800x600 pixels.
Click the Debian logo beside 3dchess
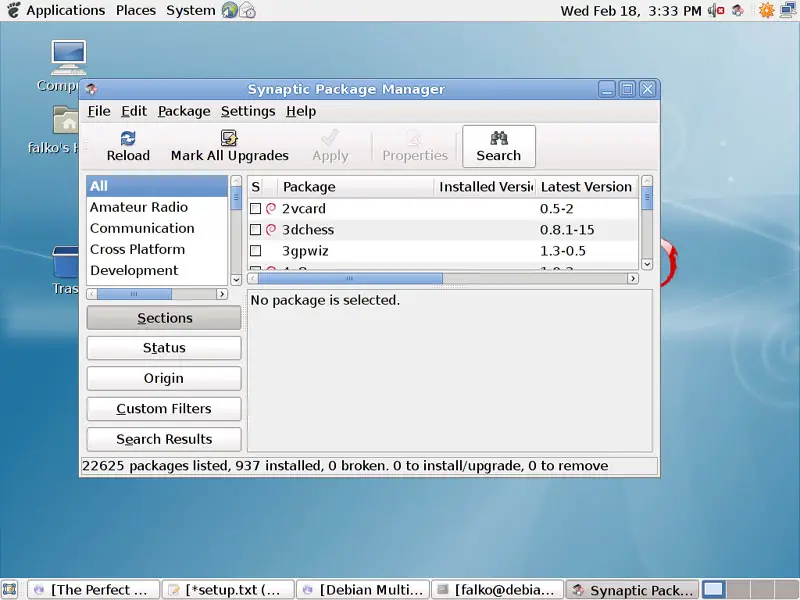(x=271, y=230)
